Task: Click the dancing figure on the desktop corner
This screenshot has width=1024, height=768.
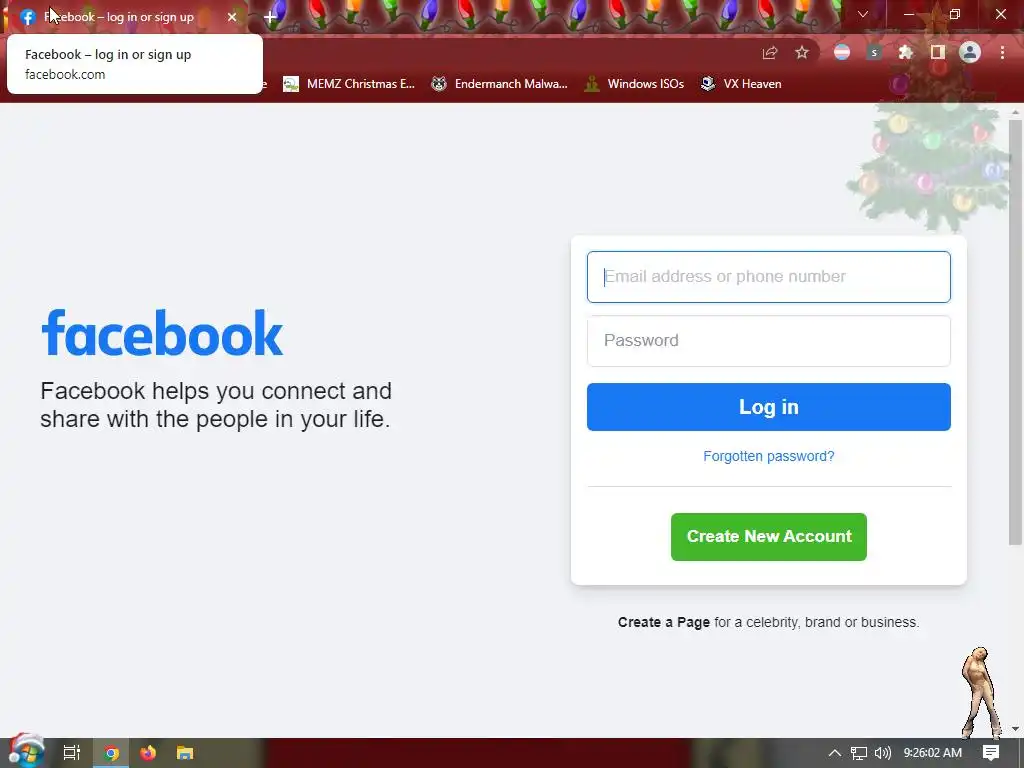Action: pyautogui.click(x=980, y=692)
